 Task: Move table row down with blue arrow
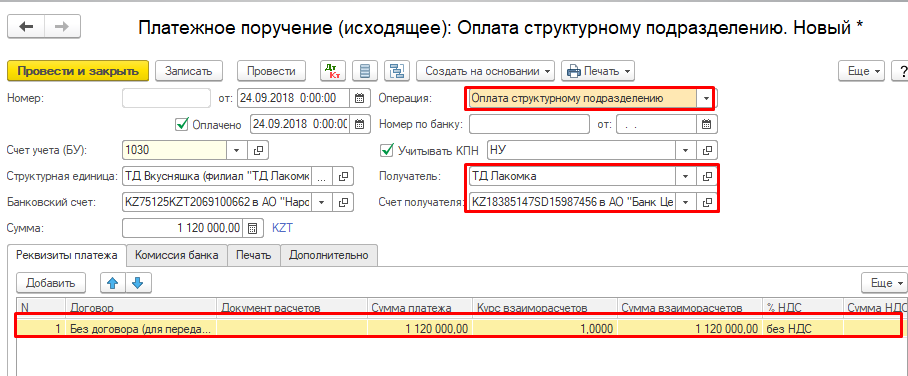pyautogui.click(x=138, y=283)
